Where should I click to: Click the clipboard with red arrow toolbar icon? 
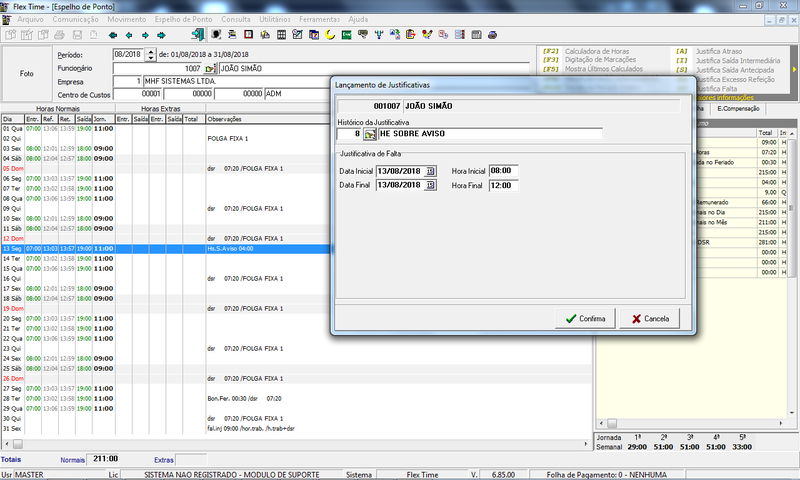pyautogui.click(x=411, y=35)
